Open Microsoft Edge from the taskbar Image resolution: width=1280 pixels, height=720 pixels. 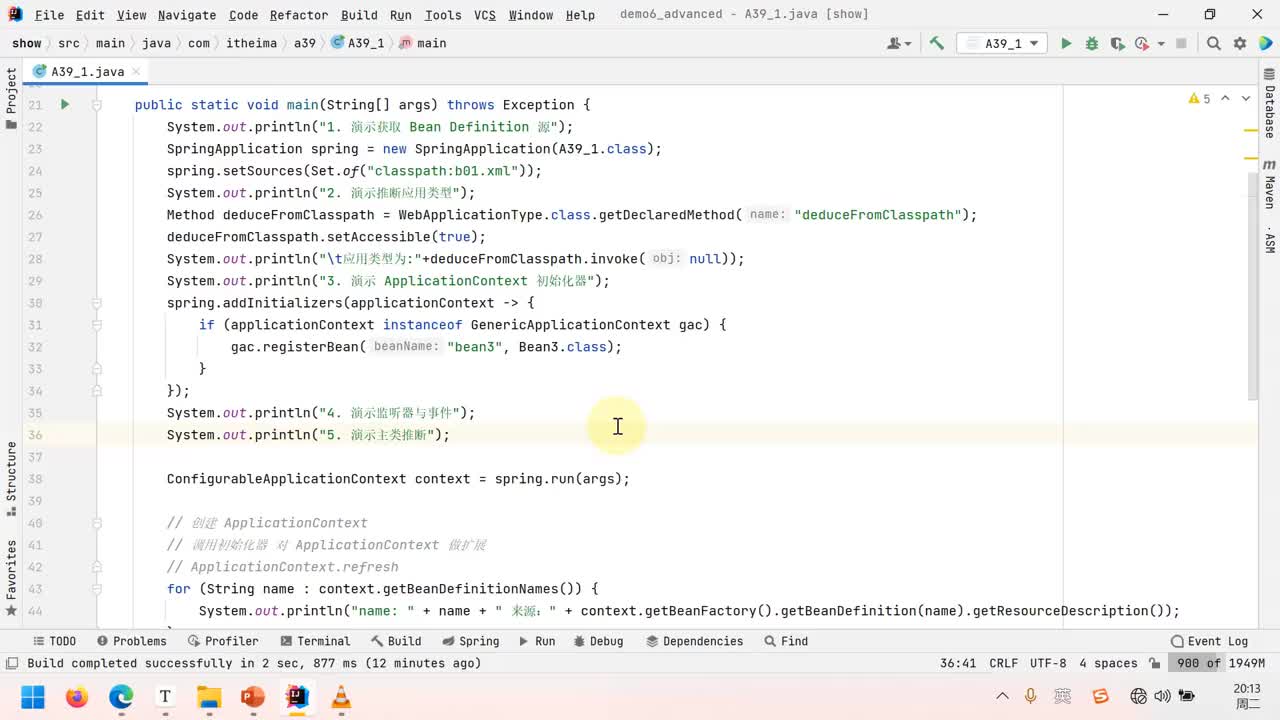pyautogui.click(x=121, y=697)
